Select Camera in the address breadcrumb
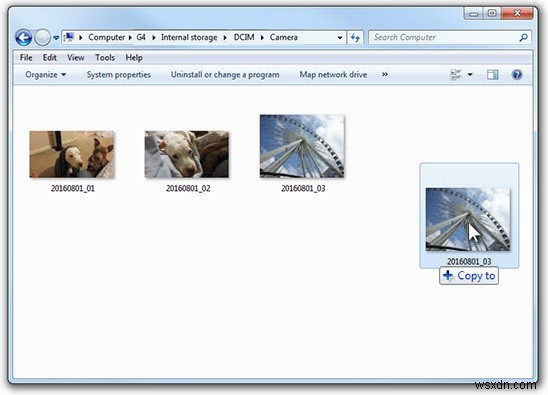 click(283, 37)
